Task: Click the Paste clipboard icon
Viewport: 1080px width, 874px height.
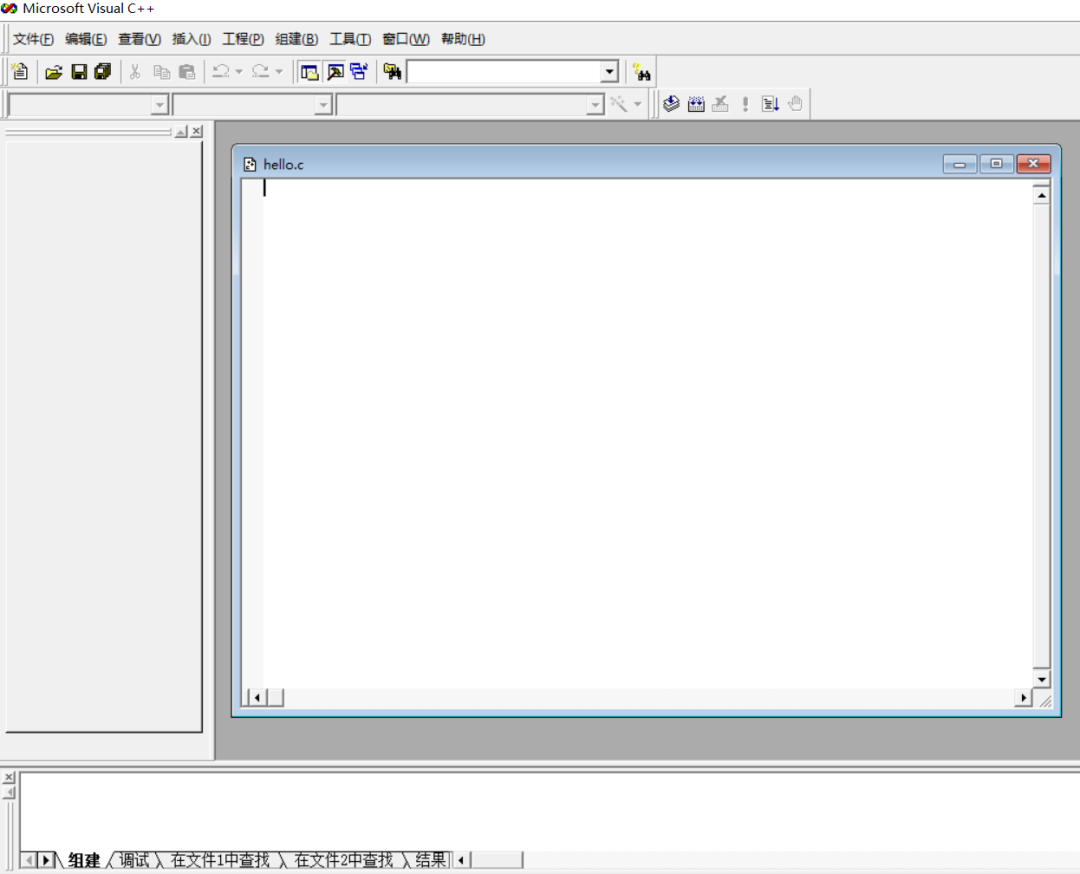Action: [x=187, y=72]
